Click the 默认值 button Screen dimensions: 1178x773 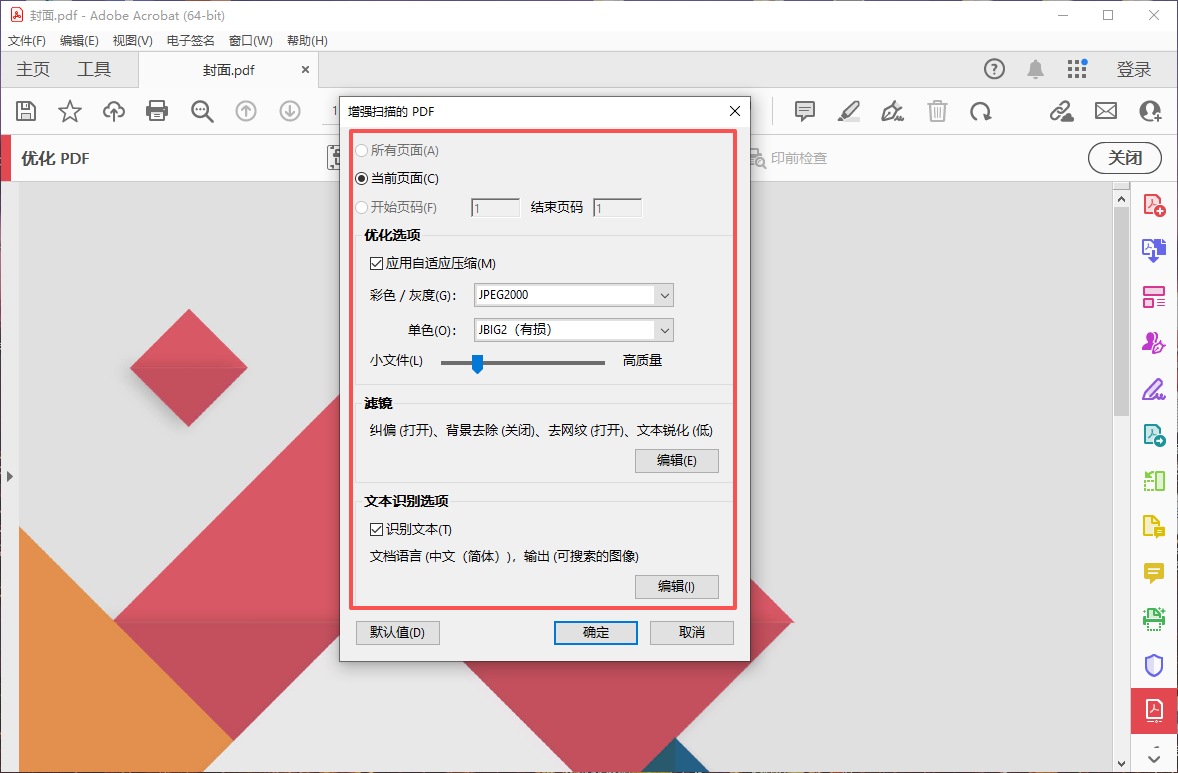point(397,633)
